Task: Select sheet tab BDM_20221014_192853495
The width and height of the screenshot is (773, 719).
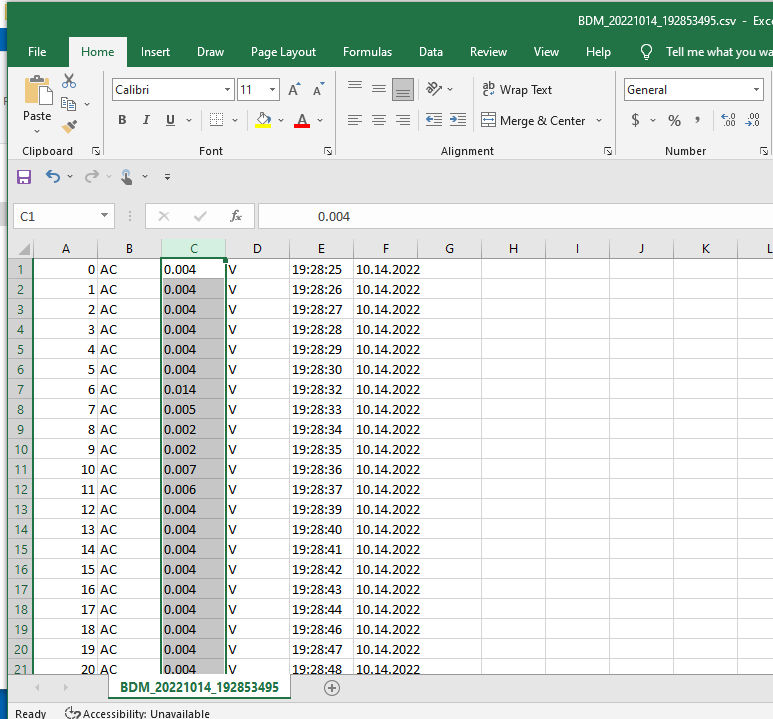Action: [200, 687]
